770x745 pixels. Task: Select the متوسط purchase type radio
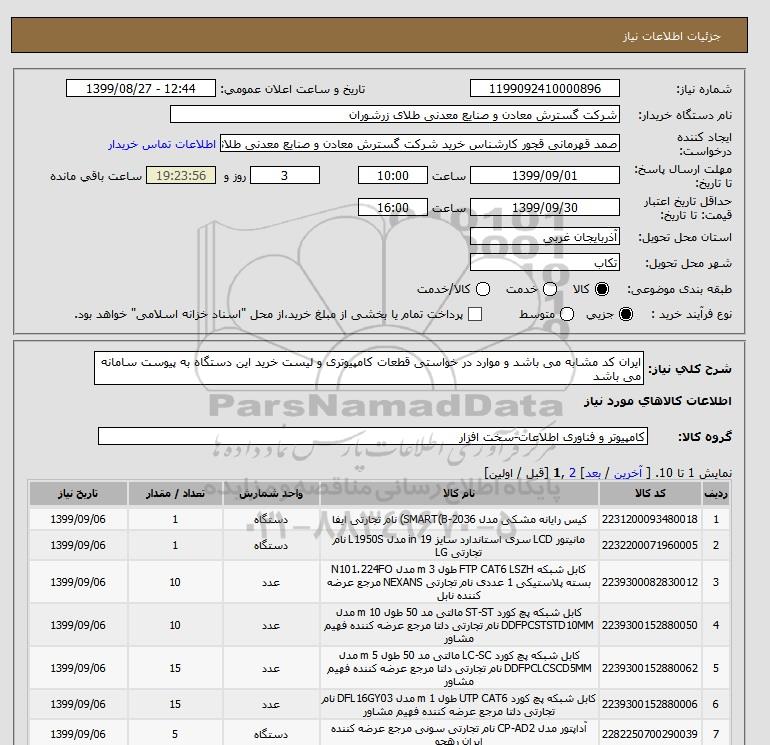coord(567,314)
